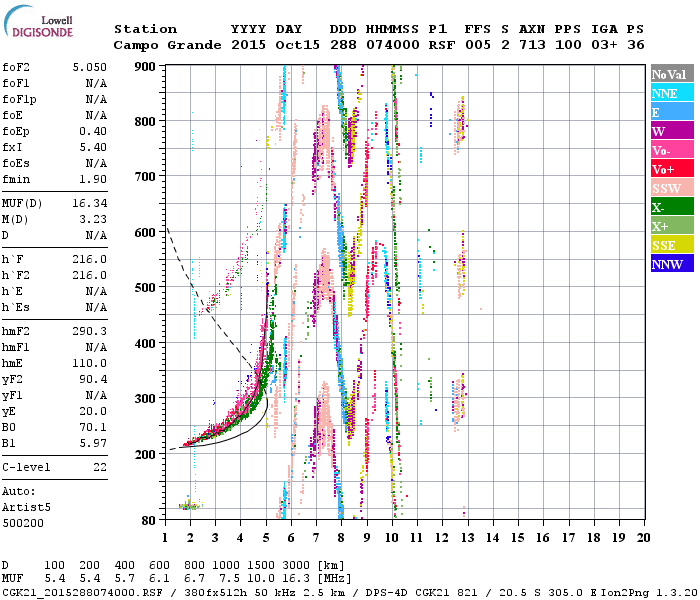
Task: Click the 5 MHz frequency axis label
Action: [266, 538]
